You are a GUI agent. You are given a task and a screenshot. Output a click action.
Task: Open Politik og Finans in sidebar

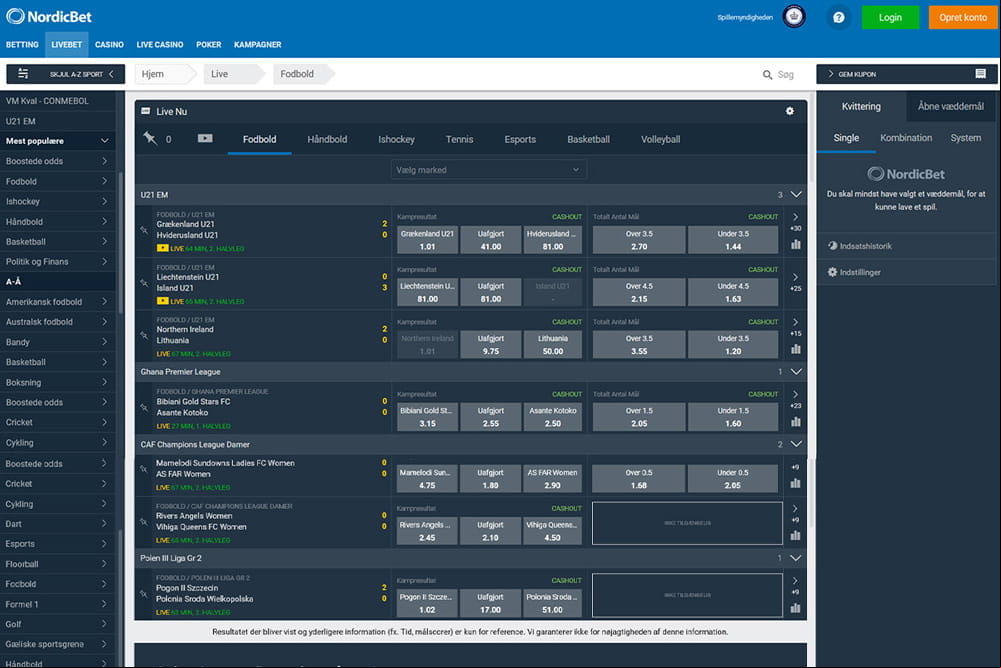[57, 261]
